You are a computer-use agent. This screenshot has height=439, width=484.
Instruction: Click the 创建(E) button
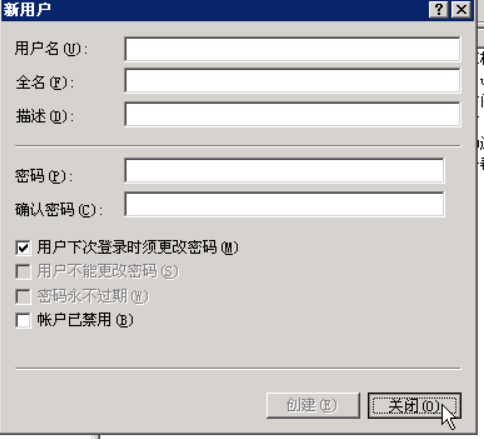[313, 405]
